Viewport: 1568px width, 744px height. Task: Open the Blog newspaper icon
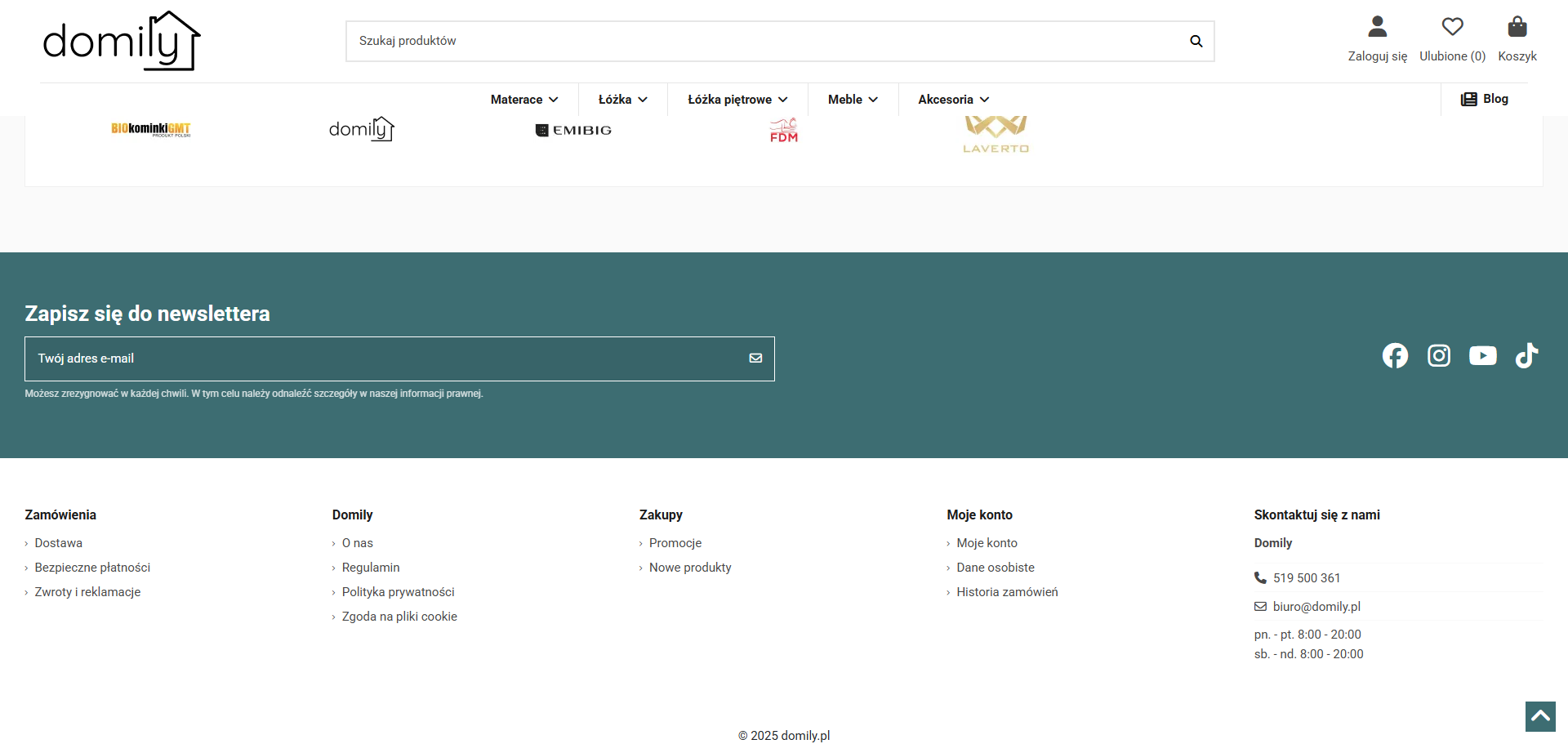point(1468,99)
